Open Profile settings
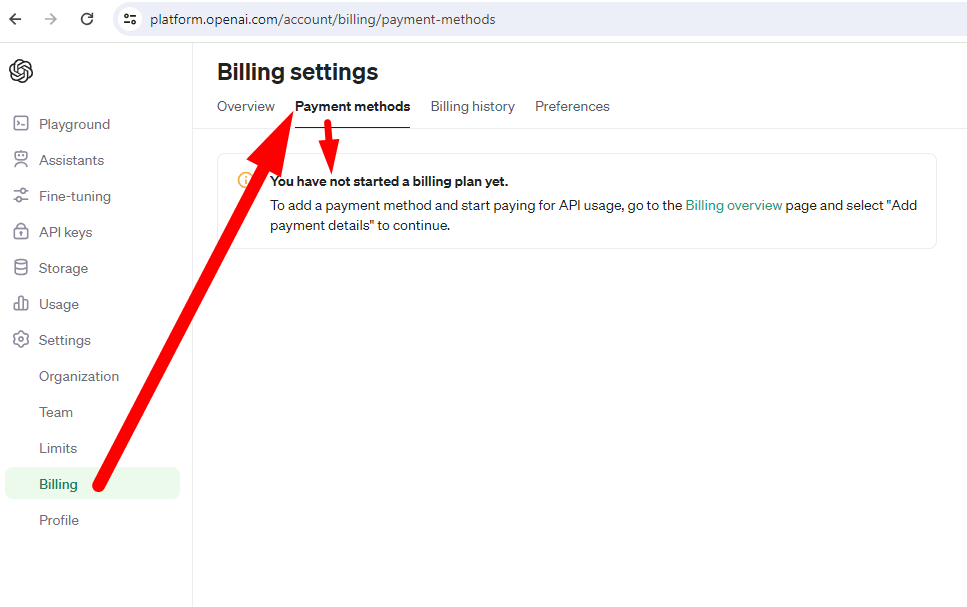967x607 pixels. point(59,520)
